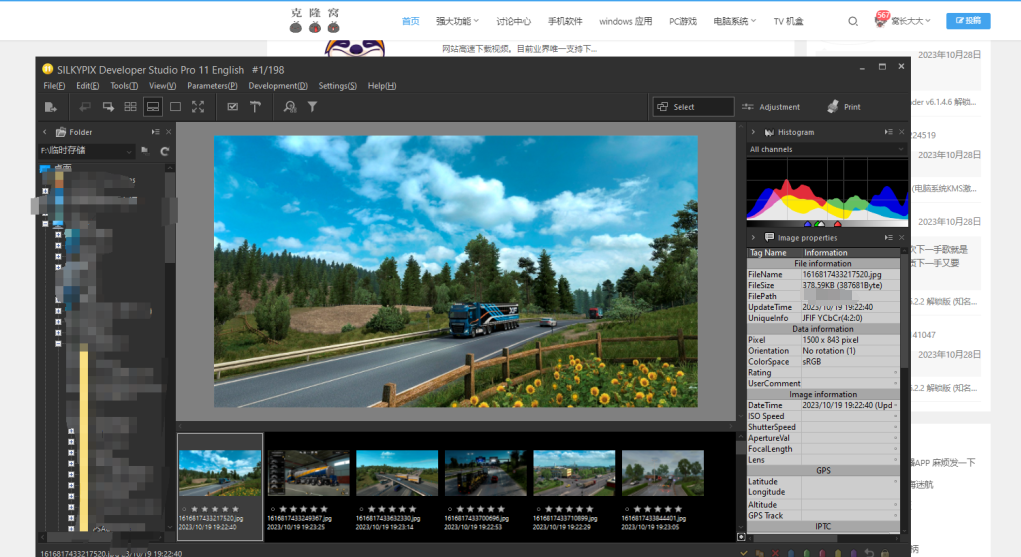This screenshot has height=557, width=1021.
Task: Click the green check mark status bar icon
Action: (x=744, y=553)
